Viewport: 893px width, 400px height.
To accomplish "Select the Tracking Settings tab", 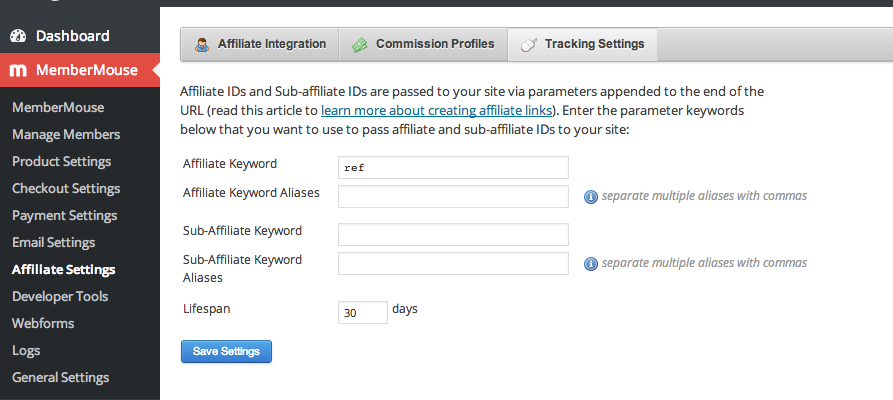I will point(582,44).
